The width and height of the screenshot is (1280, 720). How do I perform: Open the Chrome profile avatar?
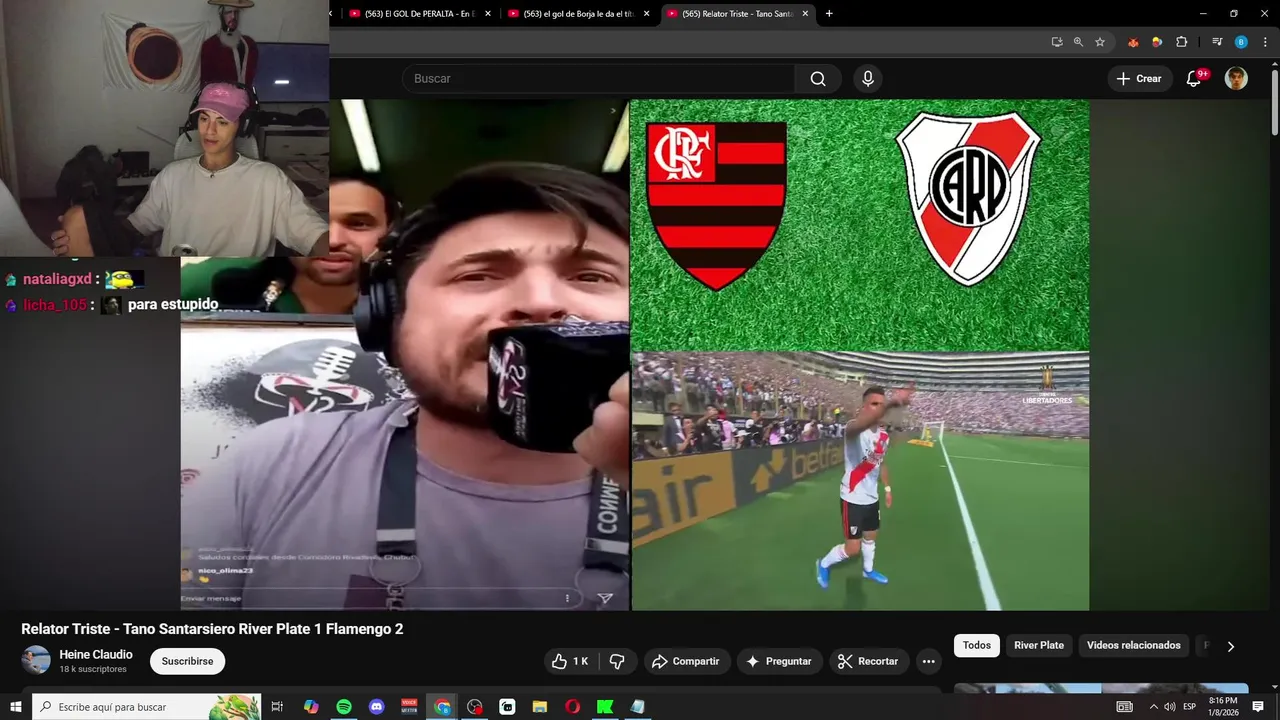1241,42
